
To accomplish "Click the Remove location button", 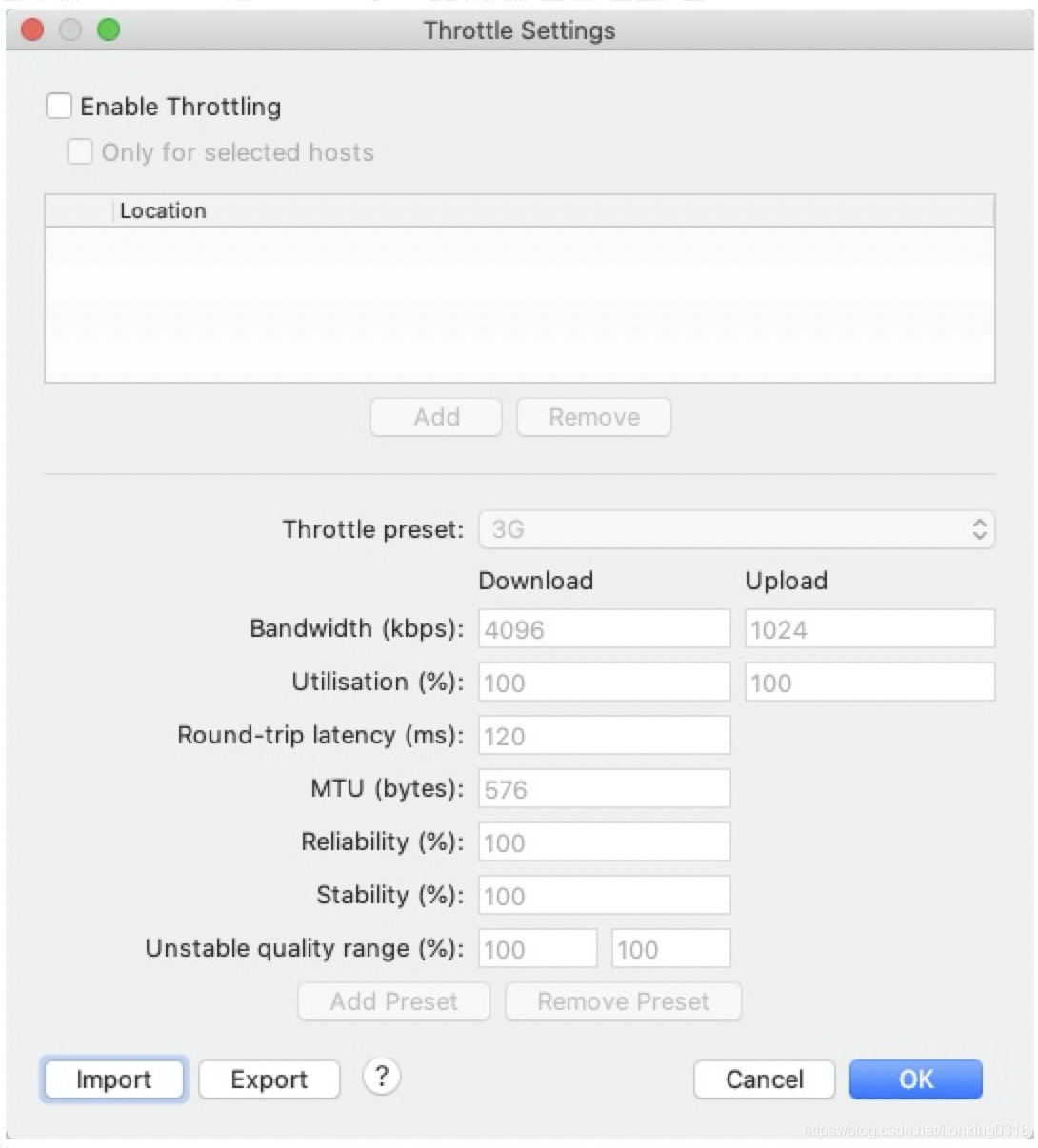I will point(593,417).
